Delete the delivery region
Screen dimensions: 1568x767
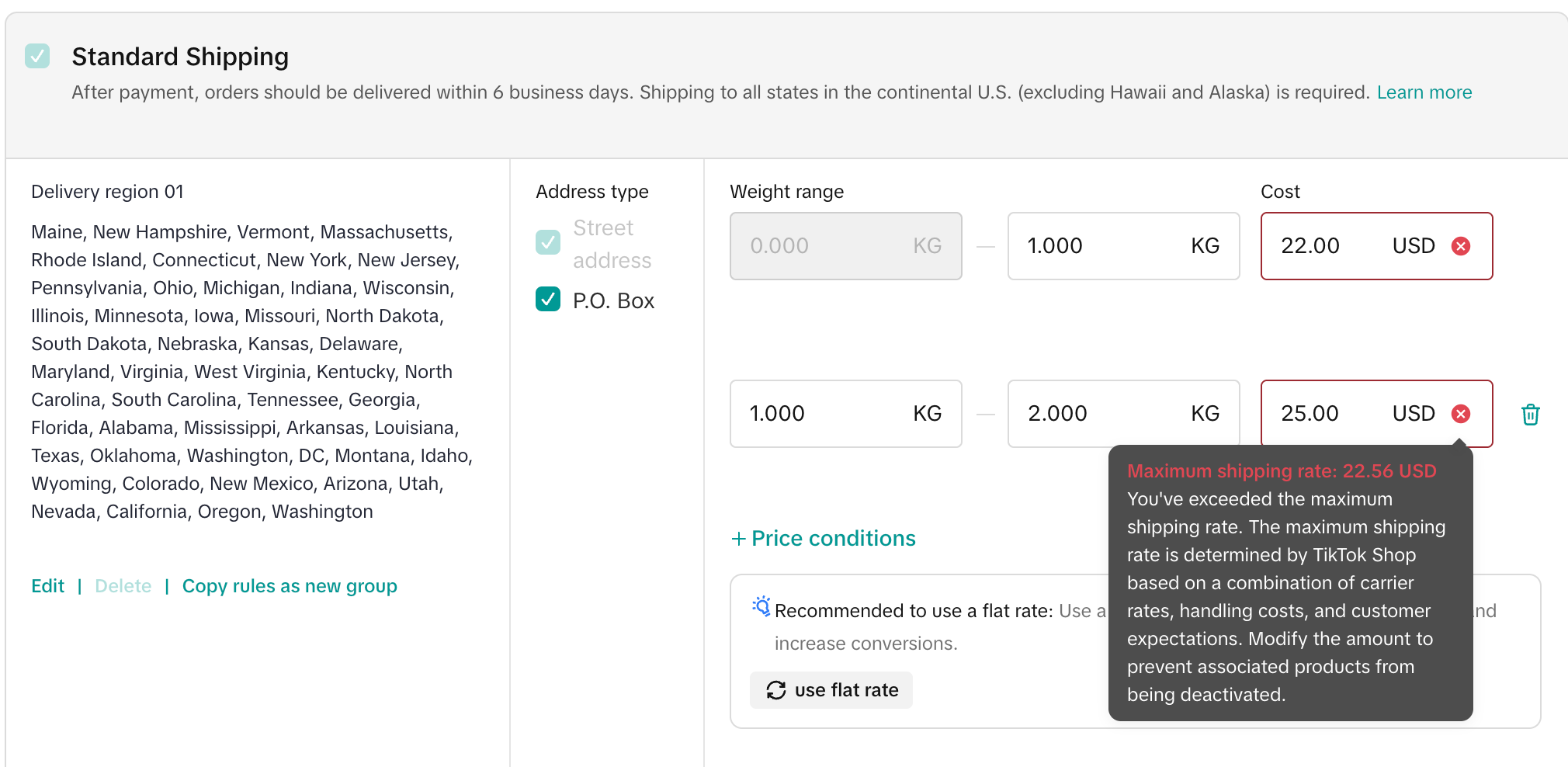click(123, 586)
